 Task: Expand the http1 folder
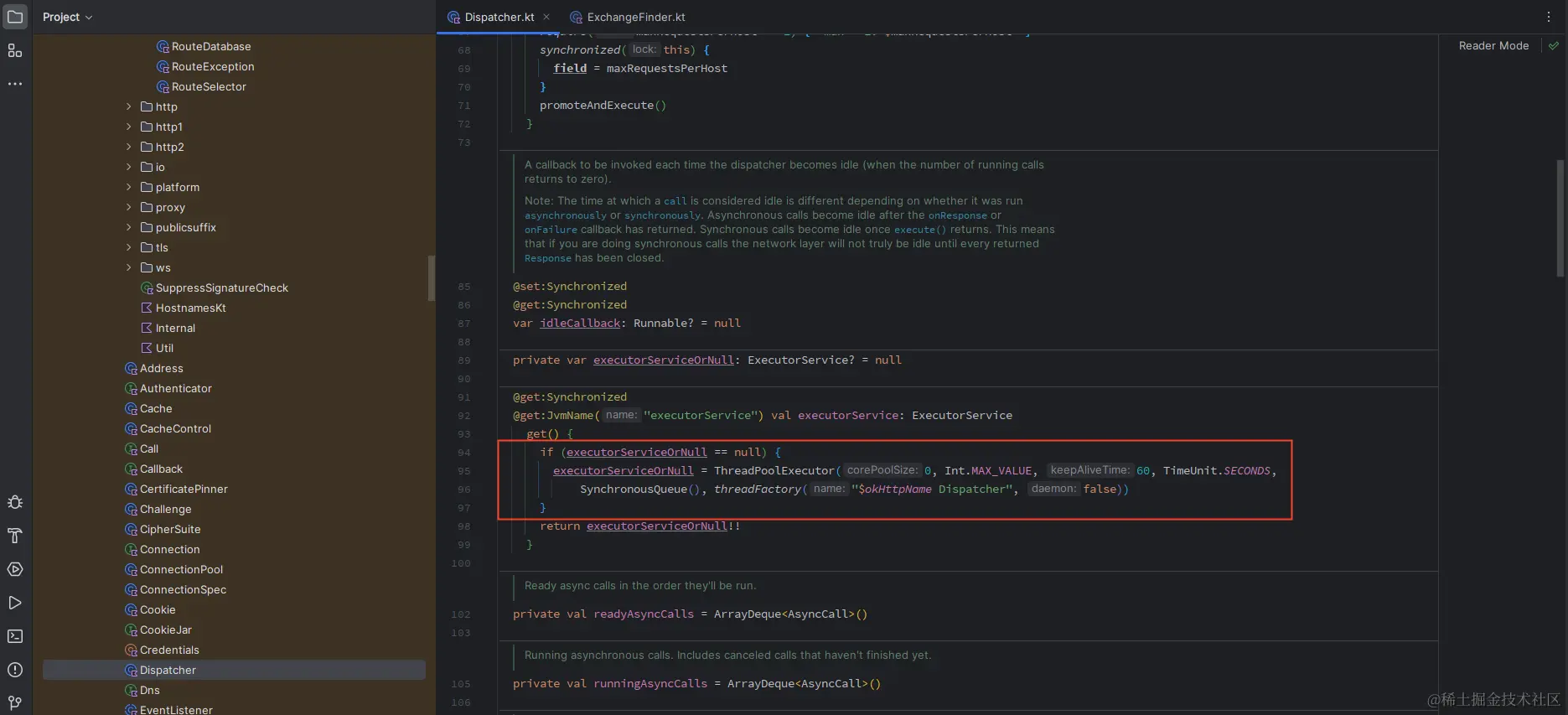(x=128, y=127)
